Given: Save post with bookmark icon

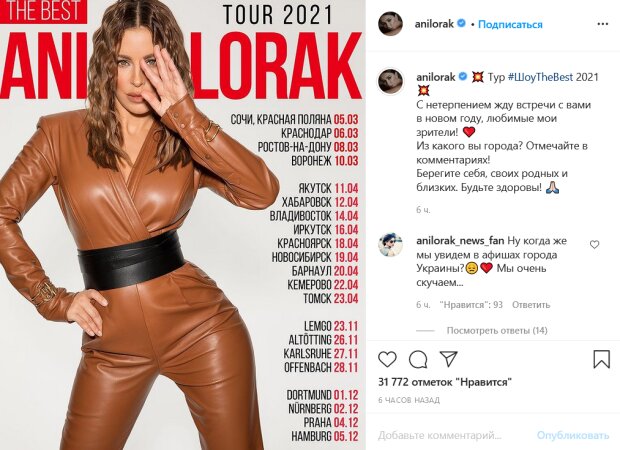Looking at the screenshot, I should tap(601, 359).
